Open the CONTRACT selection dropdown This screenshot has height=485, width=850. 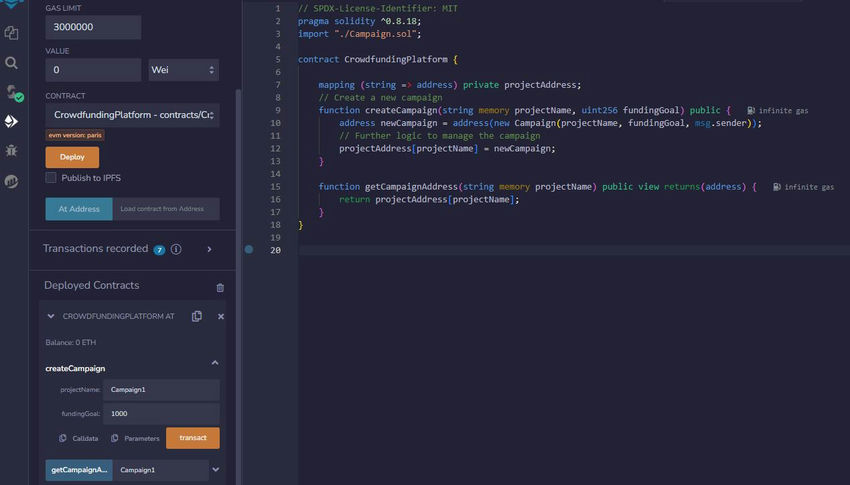click(132, 116)
